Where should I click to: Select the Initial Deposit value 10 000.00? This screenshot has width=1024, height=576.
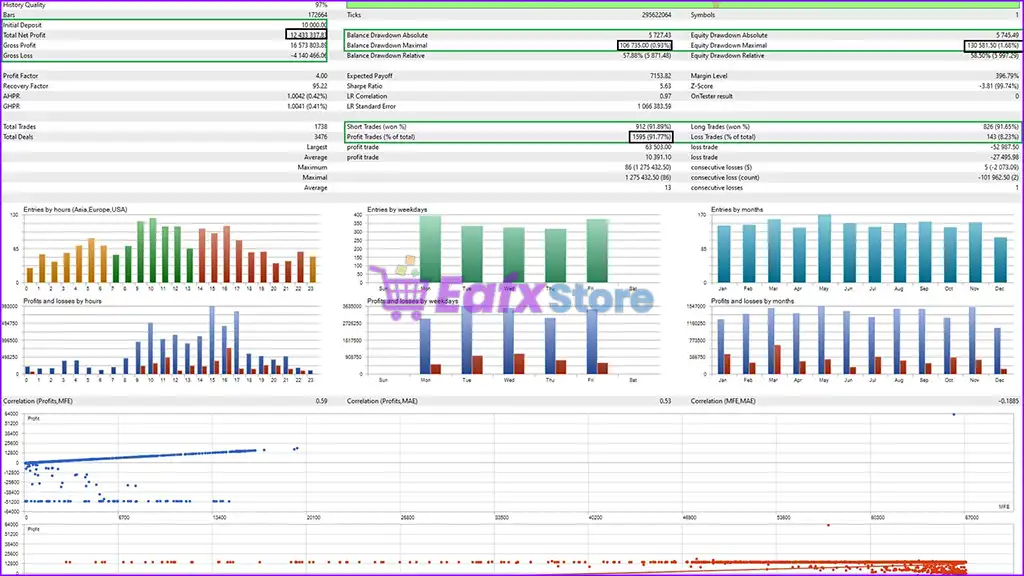pyautogui.click(x=314, y=25)
